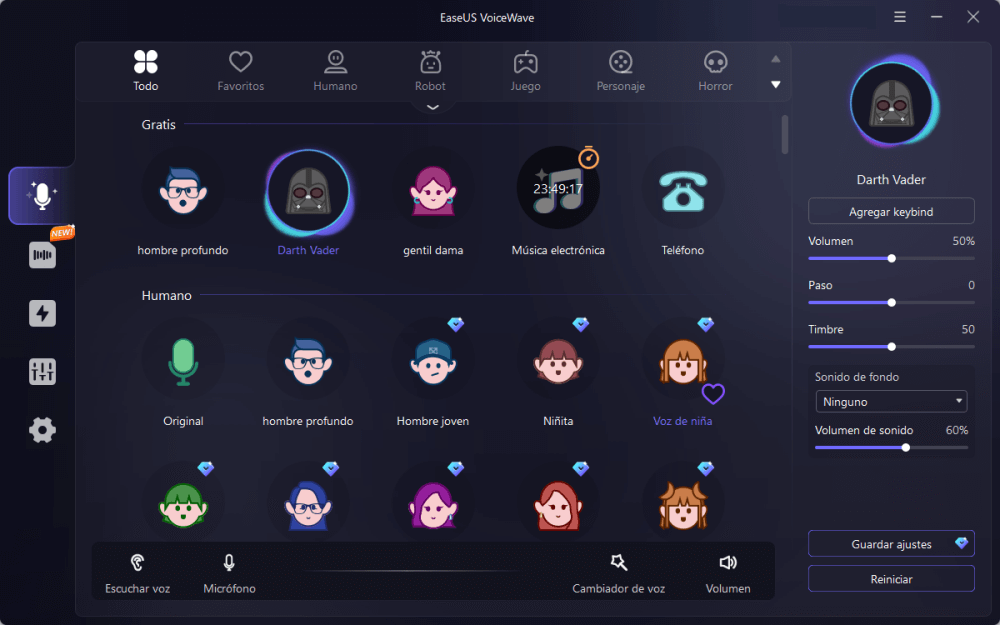The image size is (1000, 625).
Task: Switch to the Juego tab
Action: pos(526,71)
